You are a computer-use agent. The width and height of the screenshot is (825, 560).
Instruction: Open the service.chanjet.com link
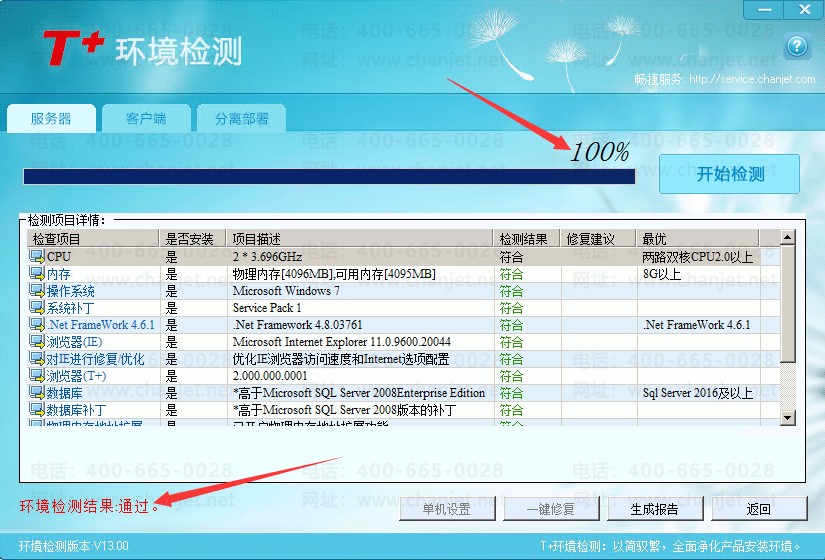[752, 79]
